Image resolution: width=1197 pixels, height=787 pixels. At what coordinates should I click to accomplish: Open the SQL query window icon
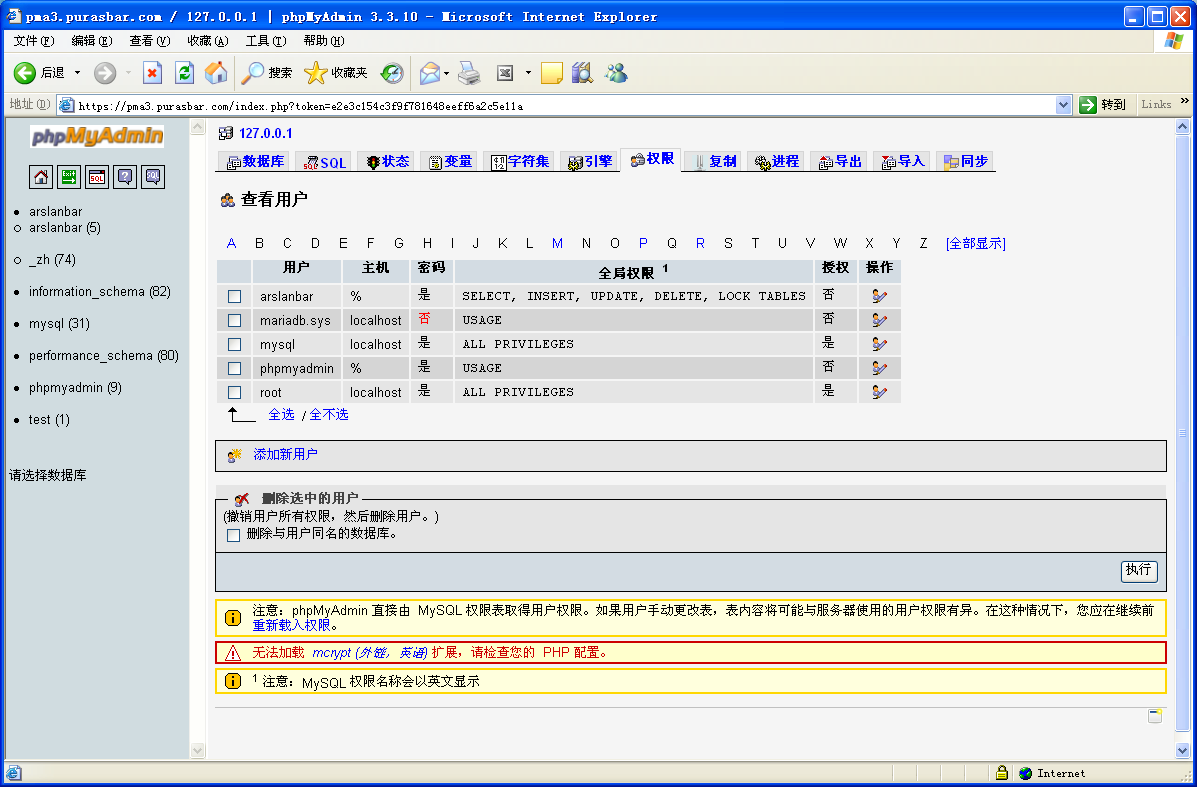pos(97,177)
